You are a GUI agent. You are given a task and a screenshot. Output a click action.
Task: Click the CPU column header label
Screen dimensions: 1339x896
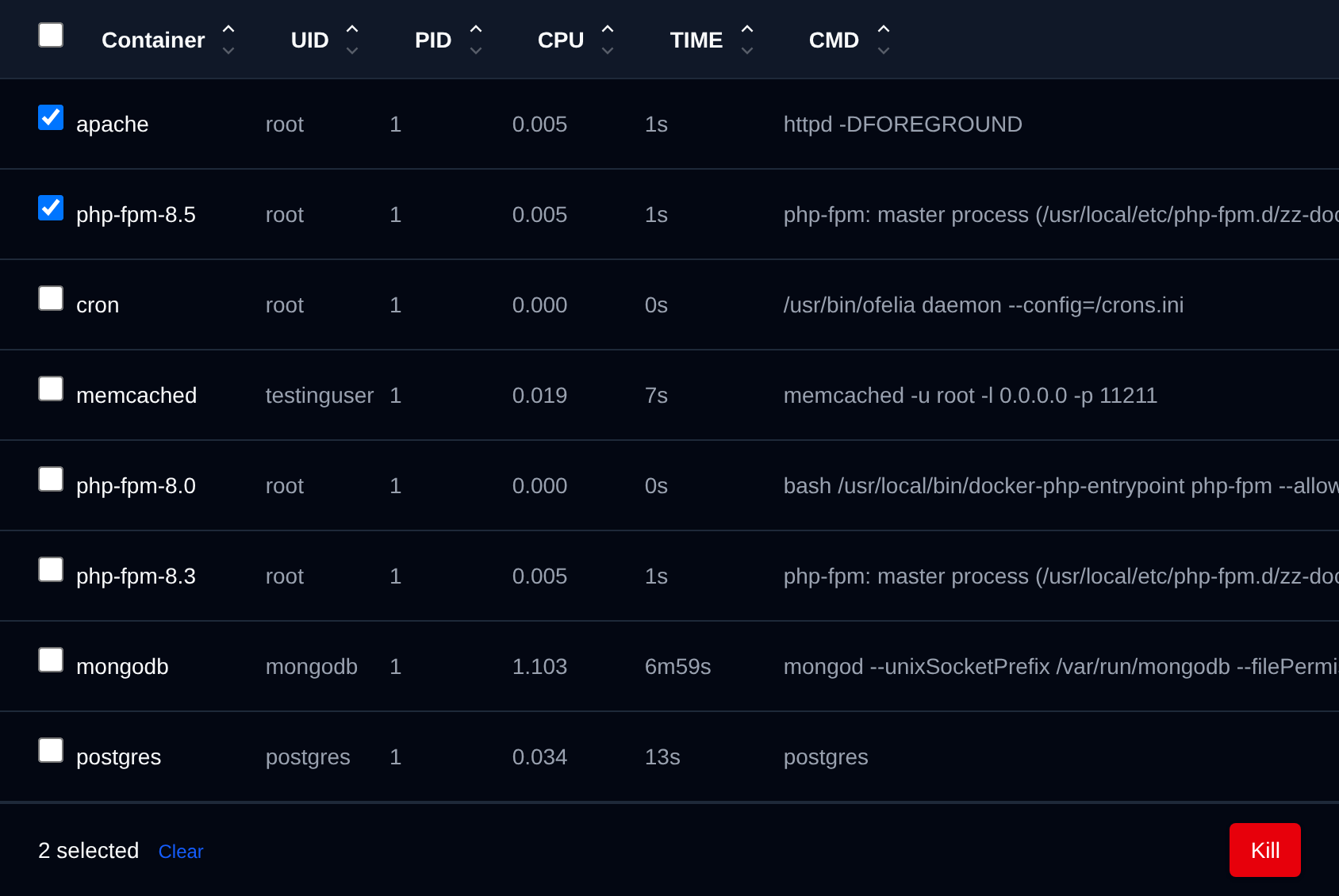[561, 40]
